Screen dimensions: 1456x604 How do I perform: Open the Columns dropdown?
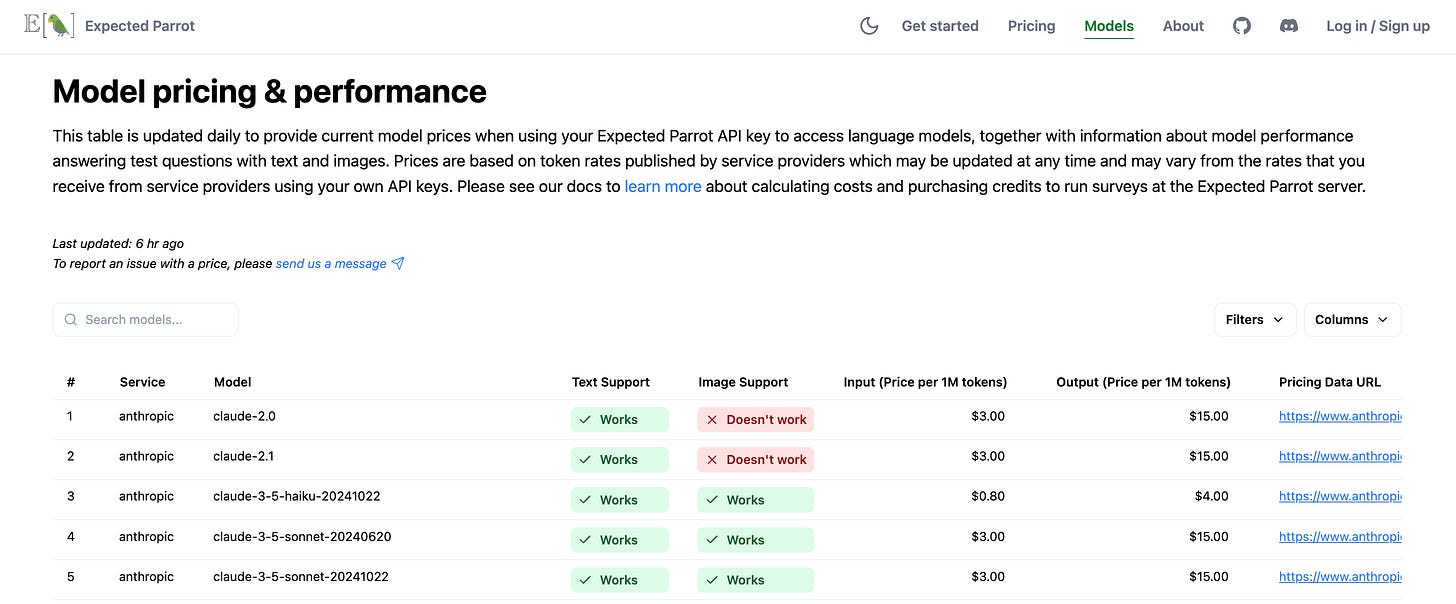1352,320
